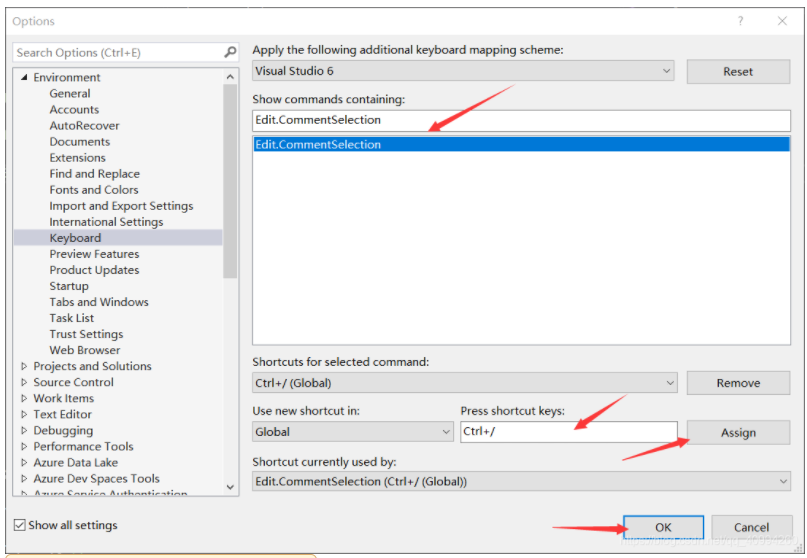Select the Keyboard settings page

point(75,238)
